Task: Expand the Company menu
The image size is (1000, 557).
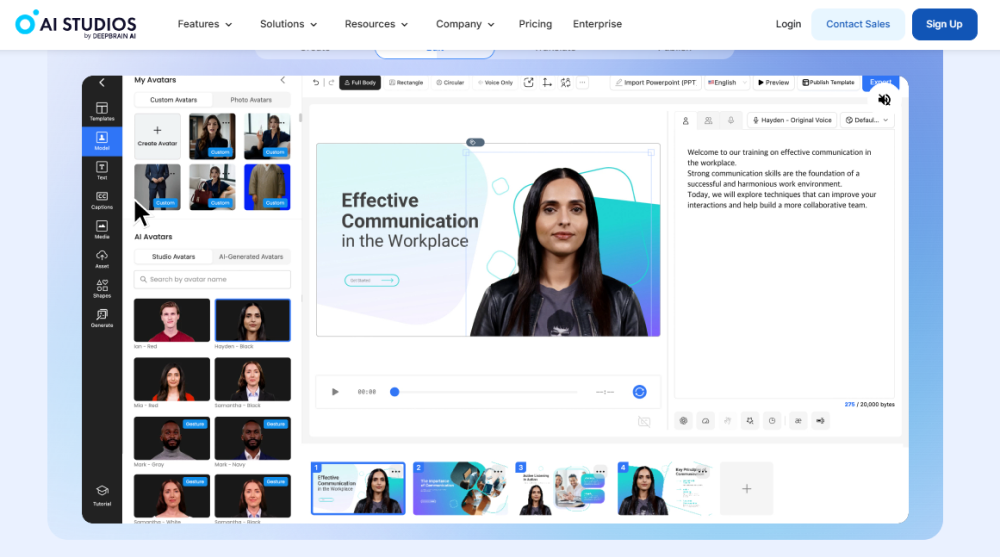Action: click(x=465, y=24)
